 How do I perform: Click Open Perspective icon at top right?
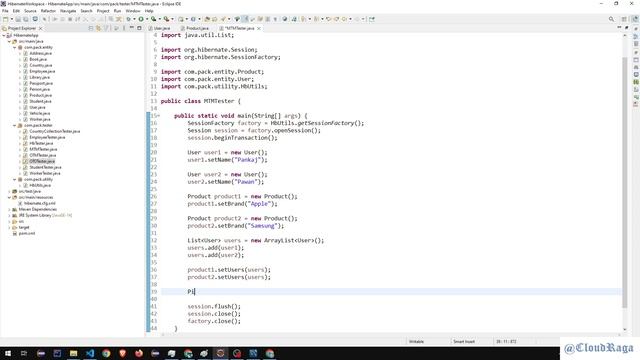coord(624,19)
